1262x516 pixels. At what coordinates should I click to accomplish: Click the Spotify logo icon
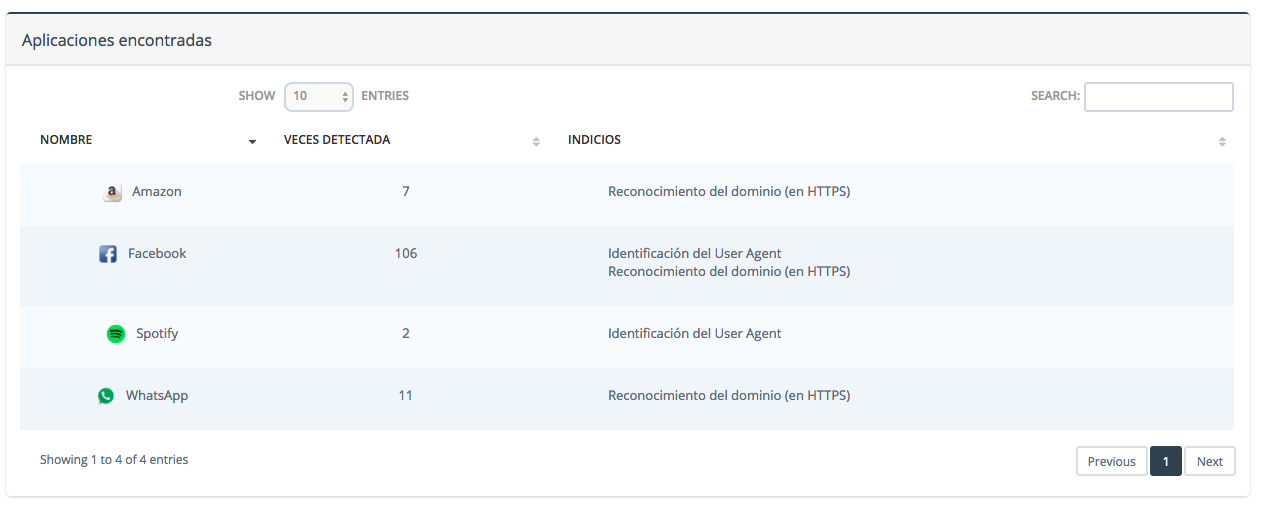click(x=116, y=334)
